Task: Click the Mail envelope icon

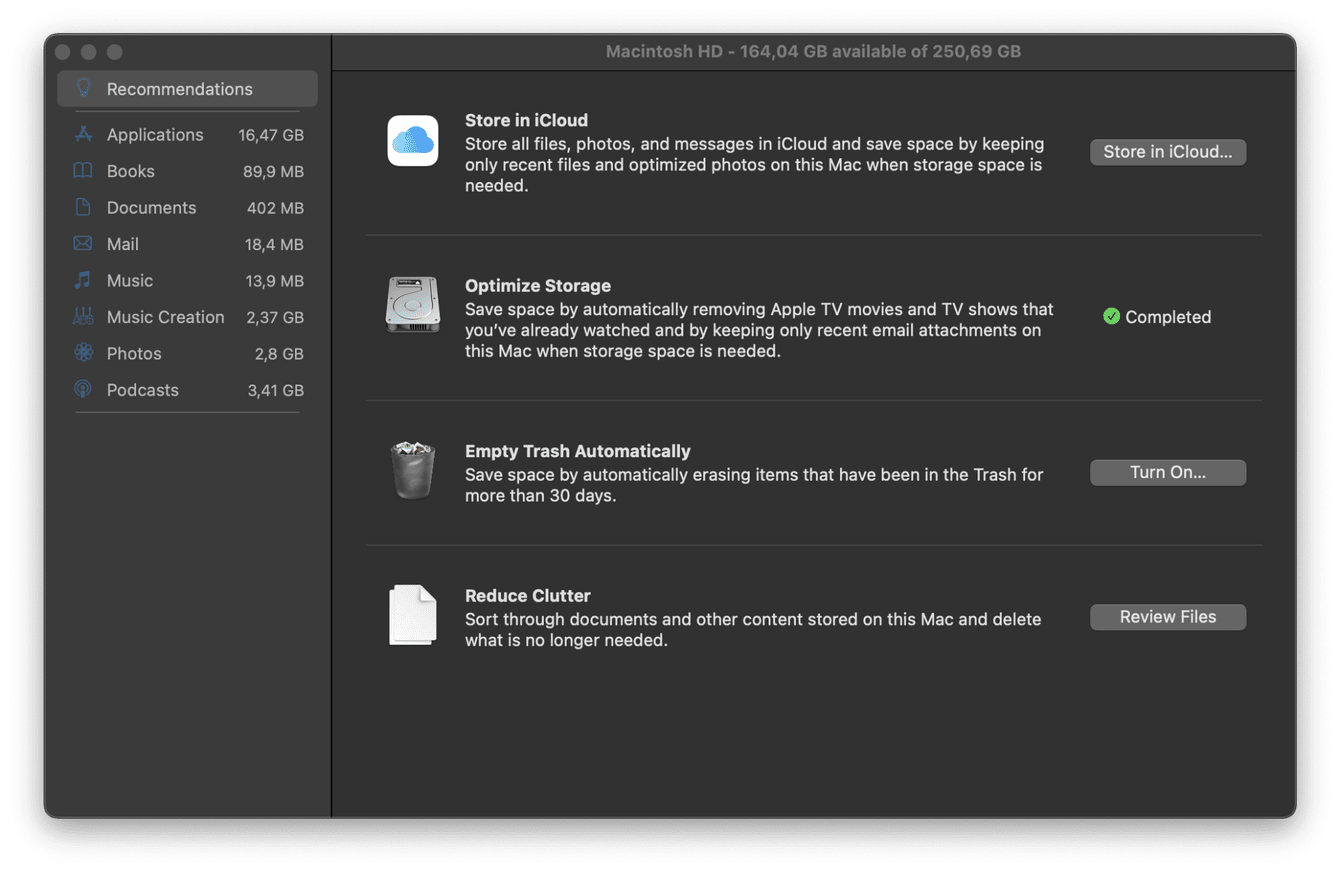Action: (x=84, y=244)
